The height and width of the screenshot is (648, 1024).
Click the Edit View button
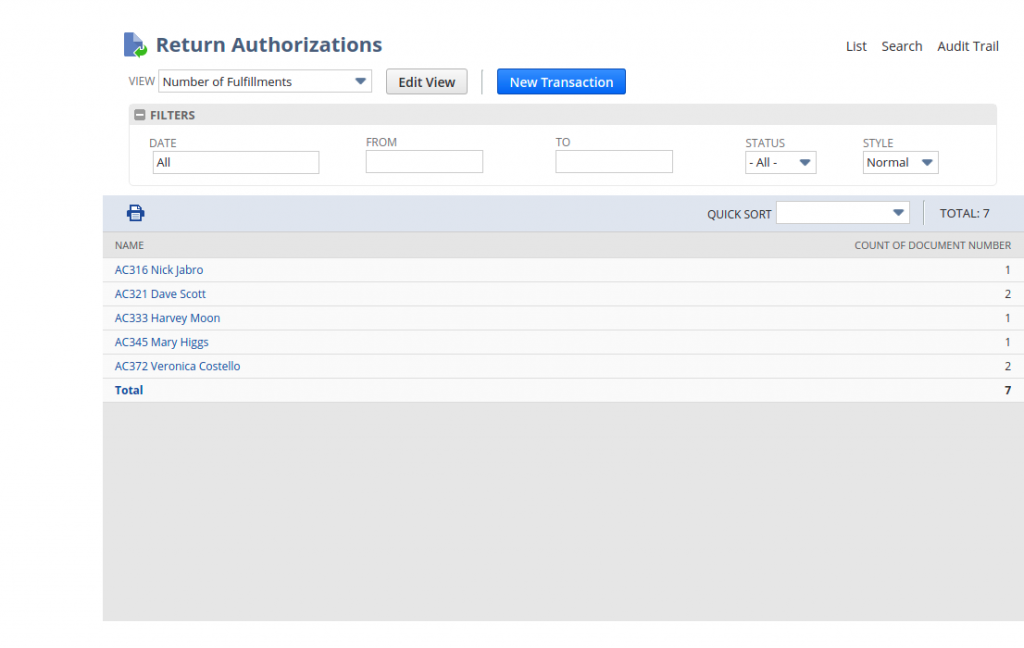tap(426, 81)
